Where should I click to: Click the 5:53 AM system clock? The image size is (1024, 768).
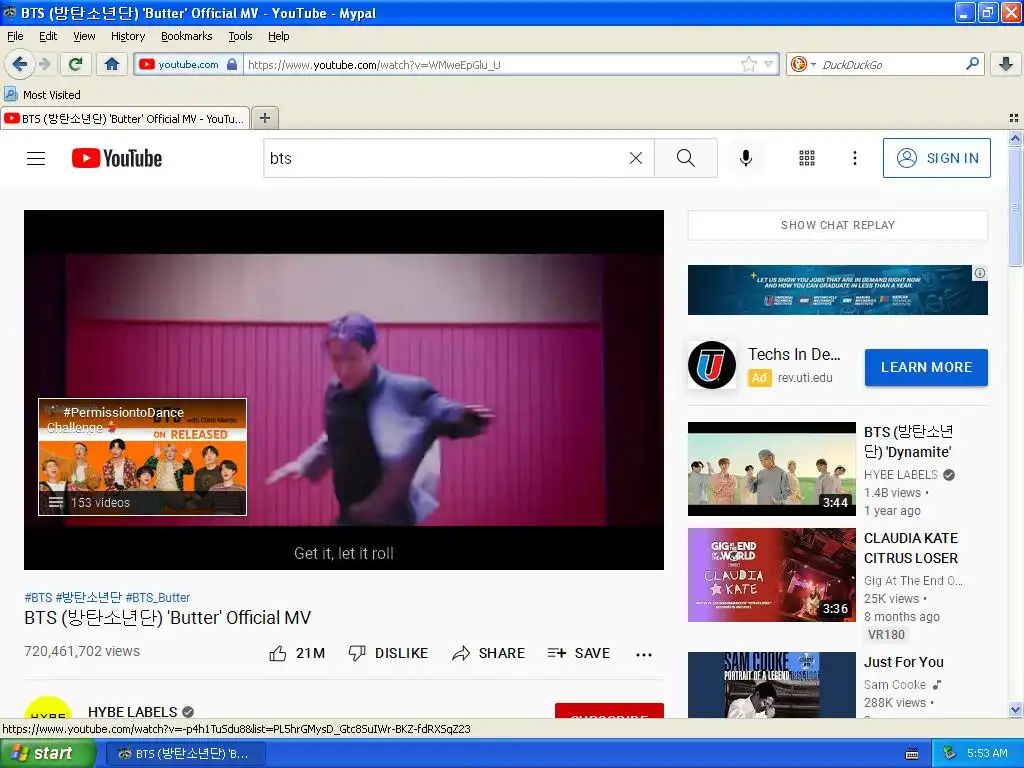(x=987, y=754)
